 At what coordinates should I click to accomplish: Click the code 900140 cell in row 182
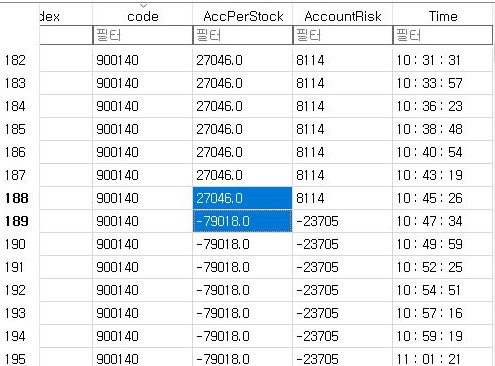(143, 60)
